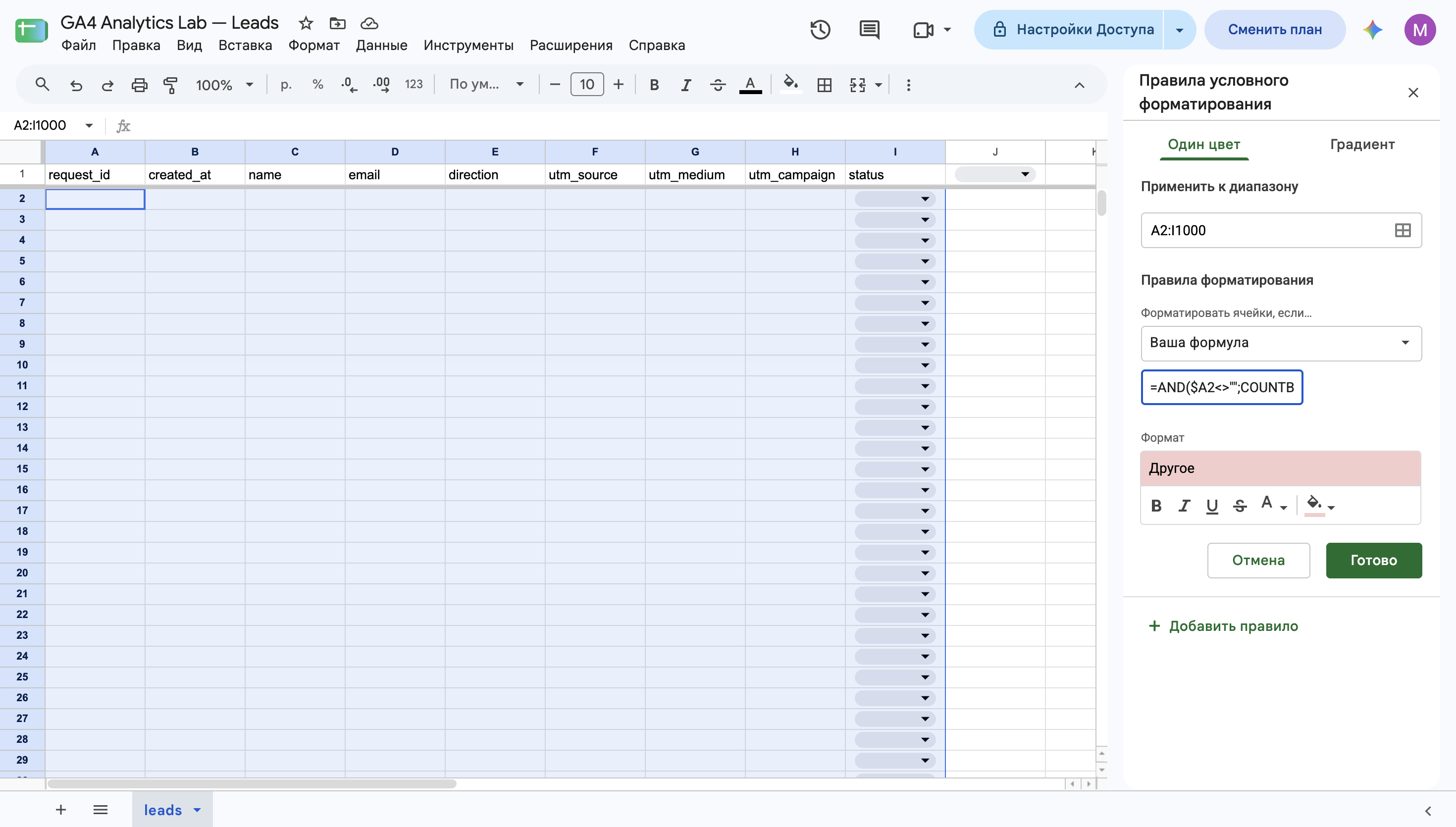
Task: Star the GA4 Analytics Lab document
Action: tap(306, 23)
